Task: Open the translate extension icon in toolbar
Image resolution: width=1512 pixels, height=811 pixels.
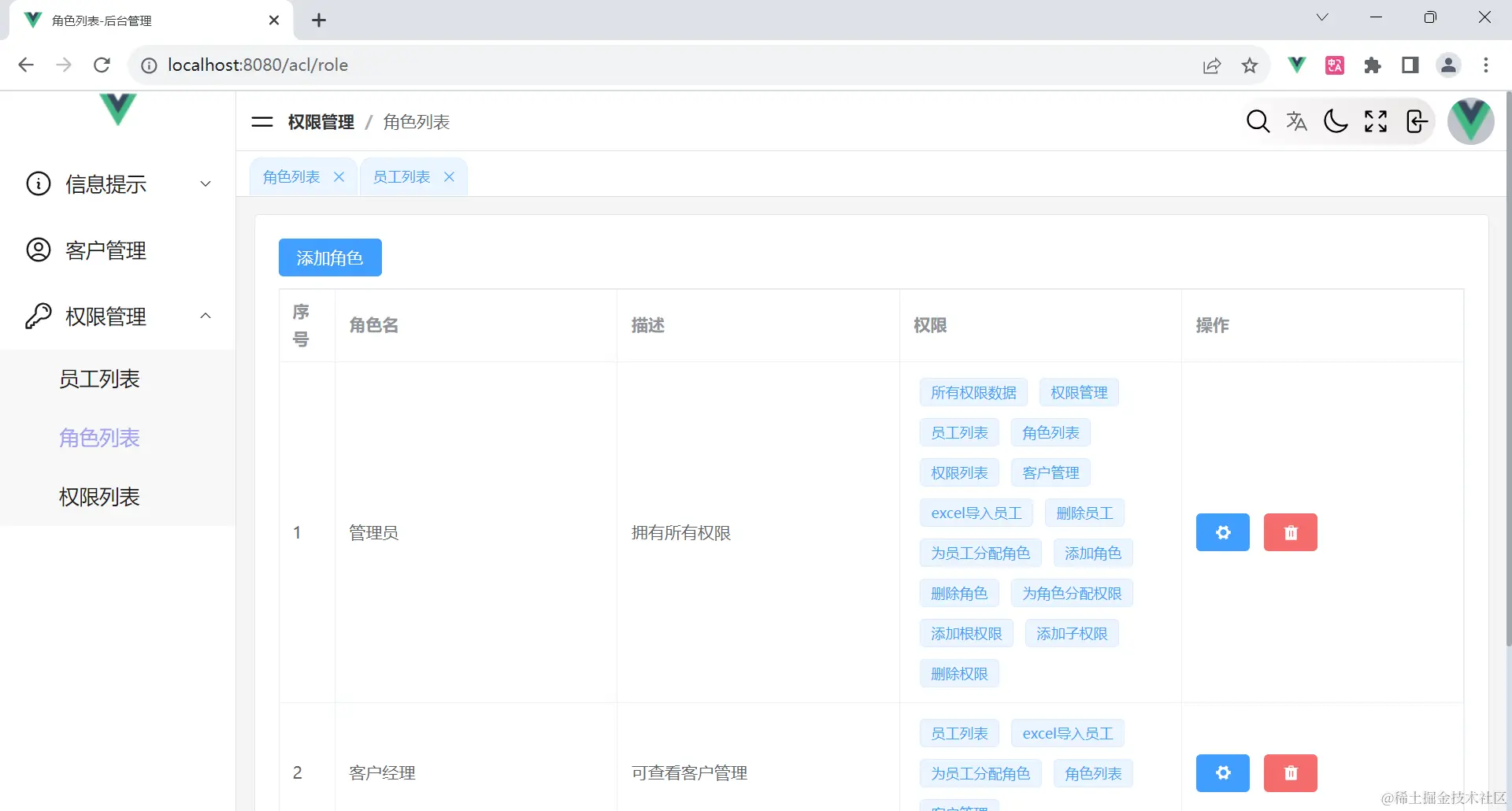Action: [1335, 65]
